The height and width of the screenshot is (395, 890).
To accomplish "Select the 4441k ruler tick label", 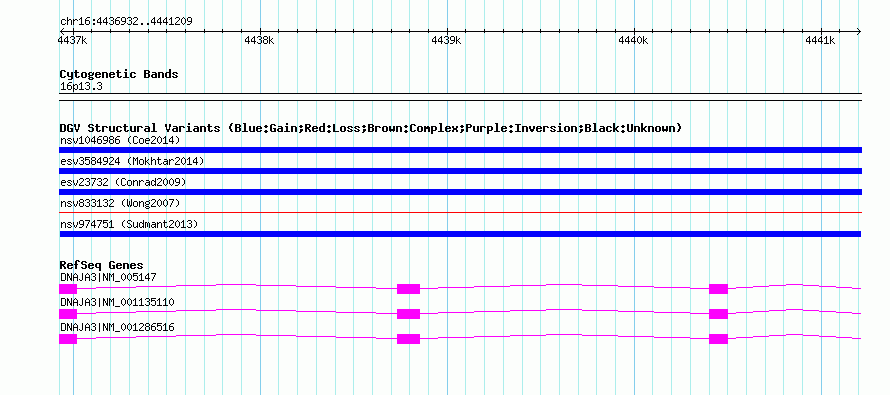I will pos(820,41).
